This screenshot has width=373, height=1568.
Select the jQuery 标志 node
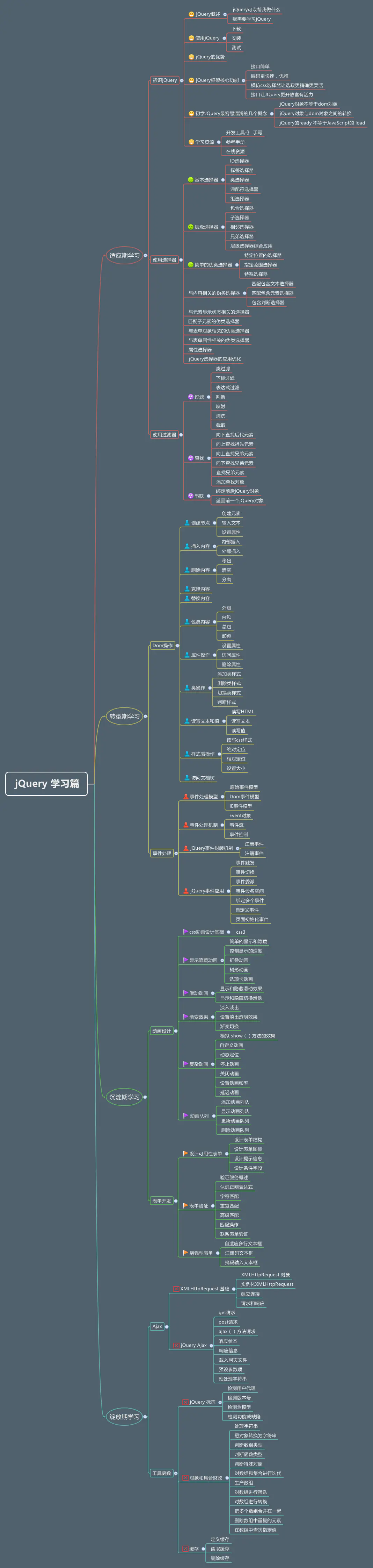202,1402
